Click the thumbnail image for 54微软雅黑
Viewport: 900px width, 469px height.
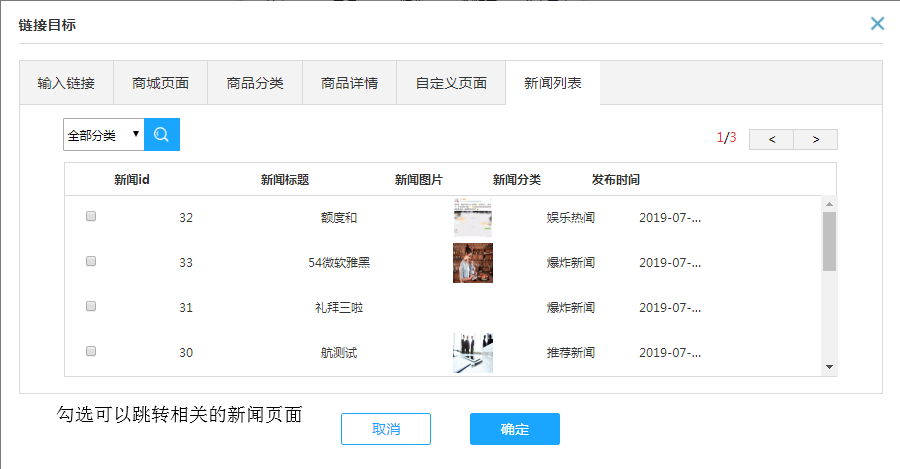pyautogui.click(x=472, y=262)
